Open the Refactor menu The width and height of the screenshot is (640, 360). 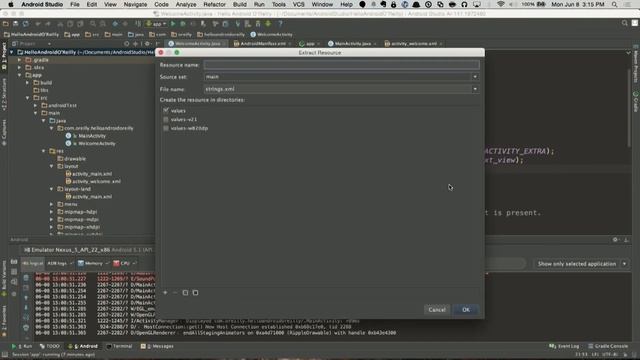pos(214,4)
